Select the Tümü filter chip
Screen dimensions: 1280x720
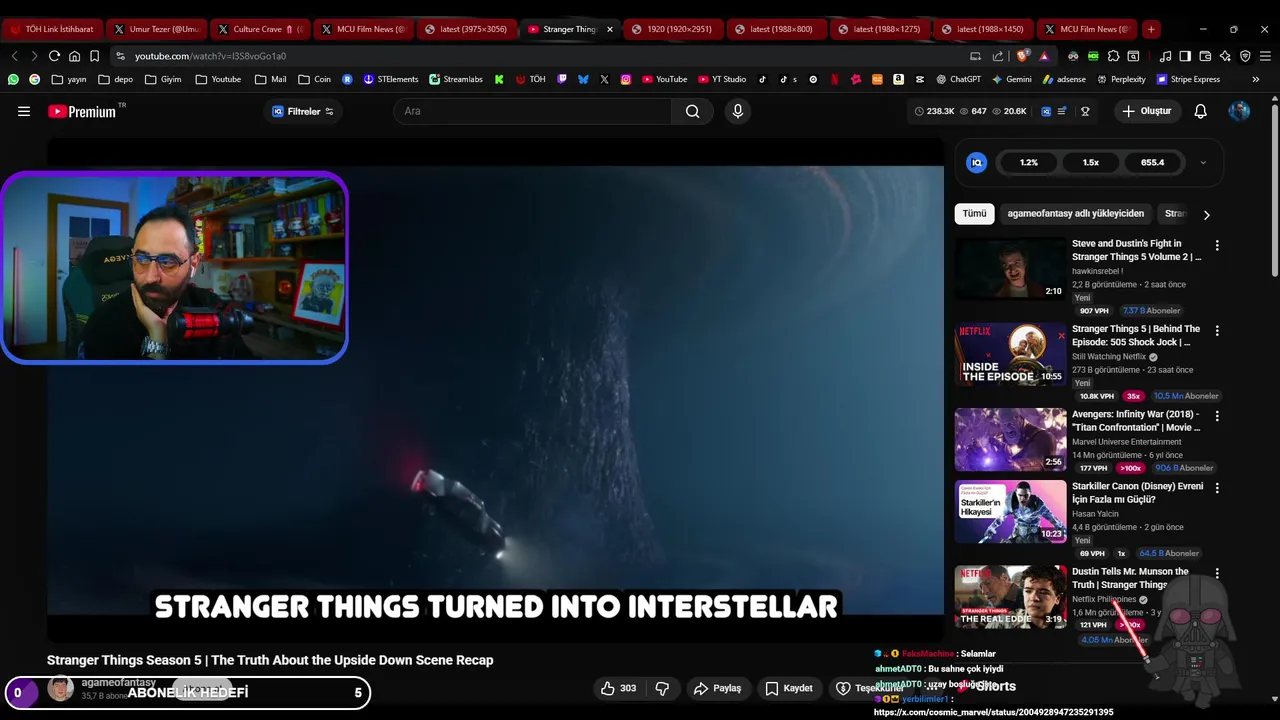pos(974,213)
